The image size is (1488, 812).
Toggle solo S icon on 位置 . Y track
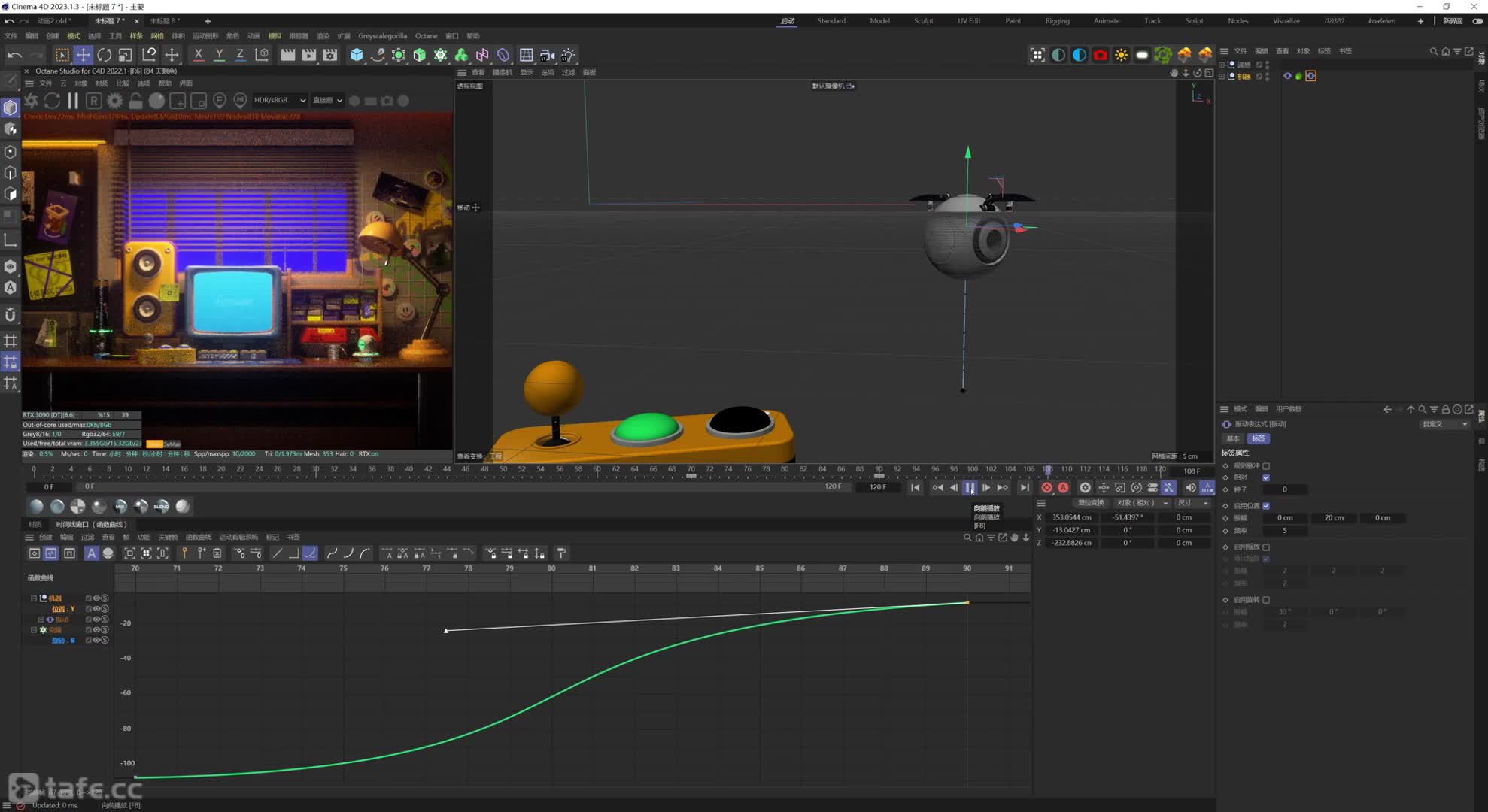(x=105, y=609)
